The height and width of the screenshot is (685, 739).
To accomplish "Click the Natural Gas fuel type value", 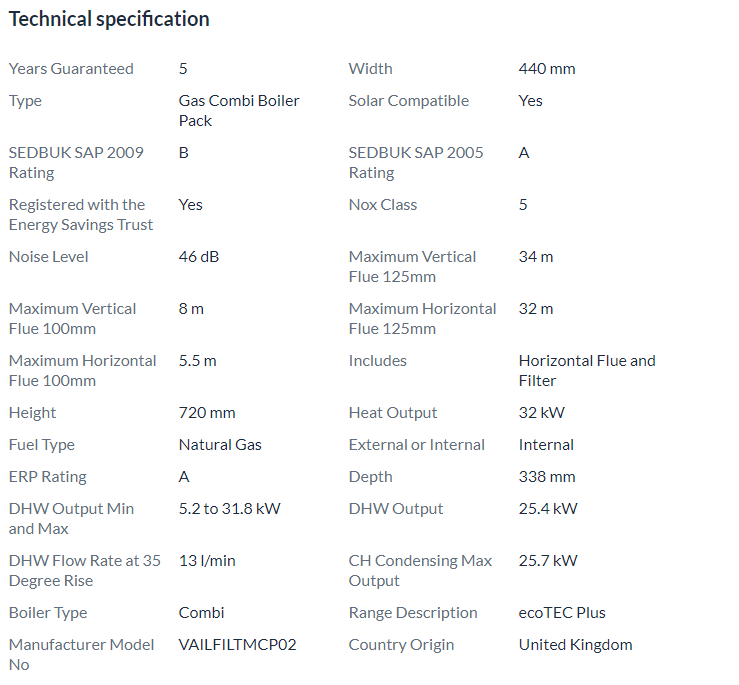I will pos(219,445).
